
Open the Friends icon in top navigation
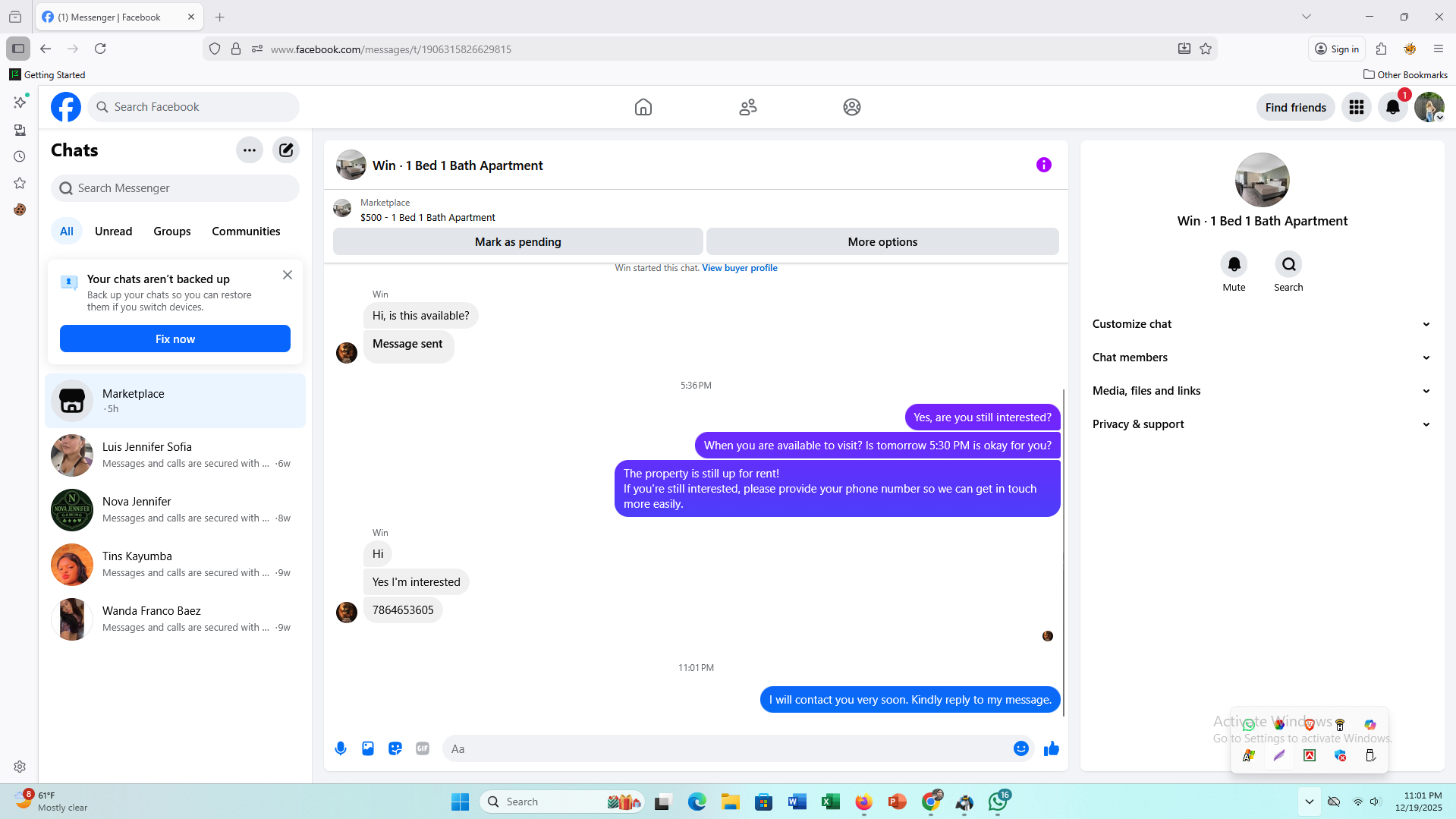point(748,107)
